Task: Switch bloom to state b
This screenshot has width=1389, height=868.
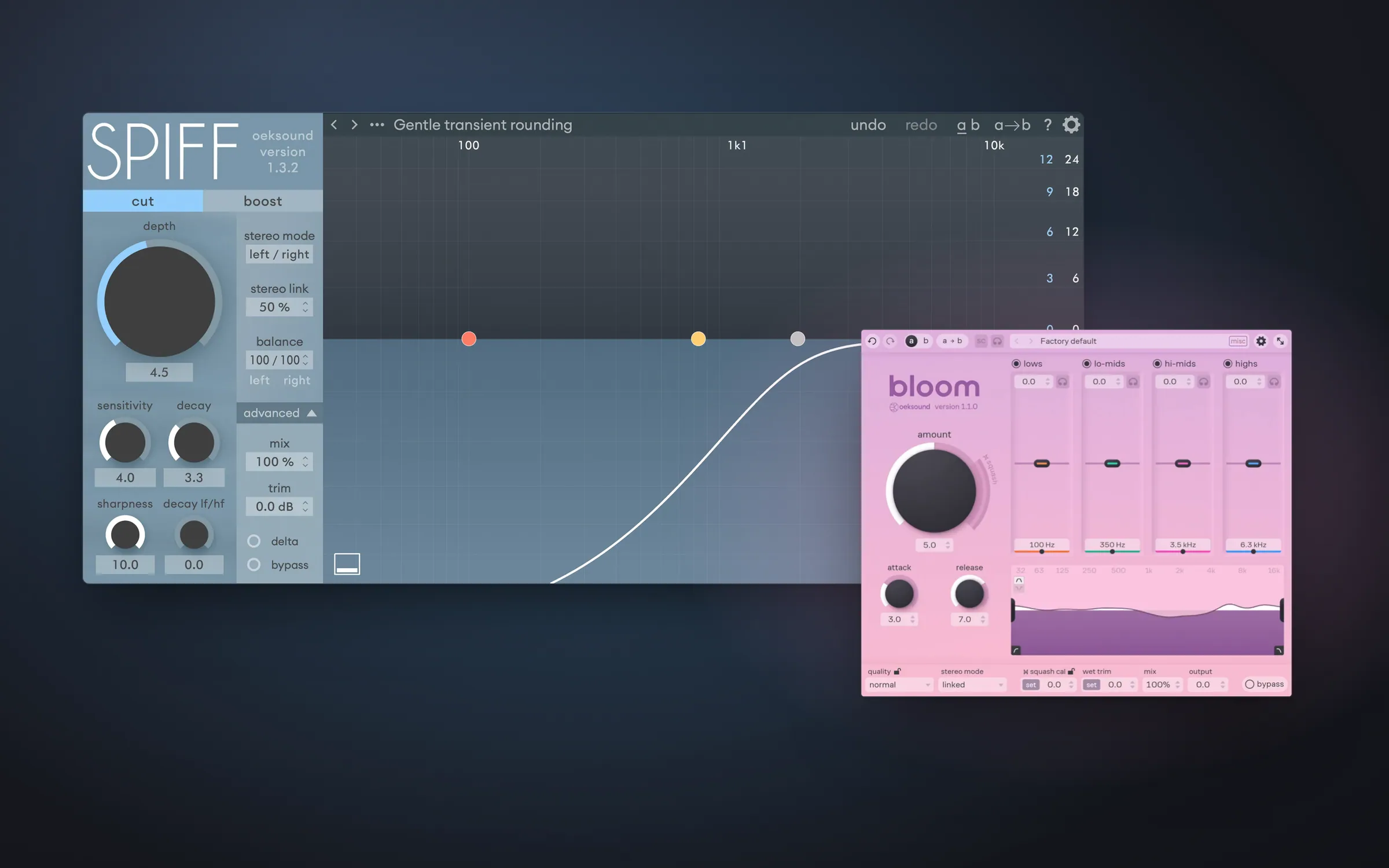Action: point(926,341)
